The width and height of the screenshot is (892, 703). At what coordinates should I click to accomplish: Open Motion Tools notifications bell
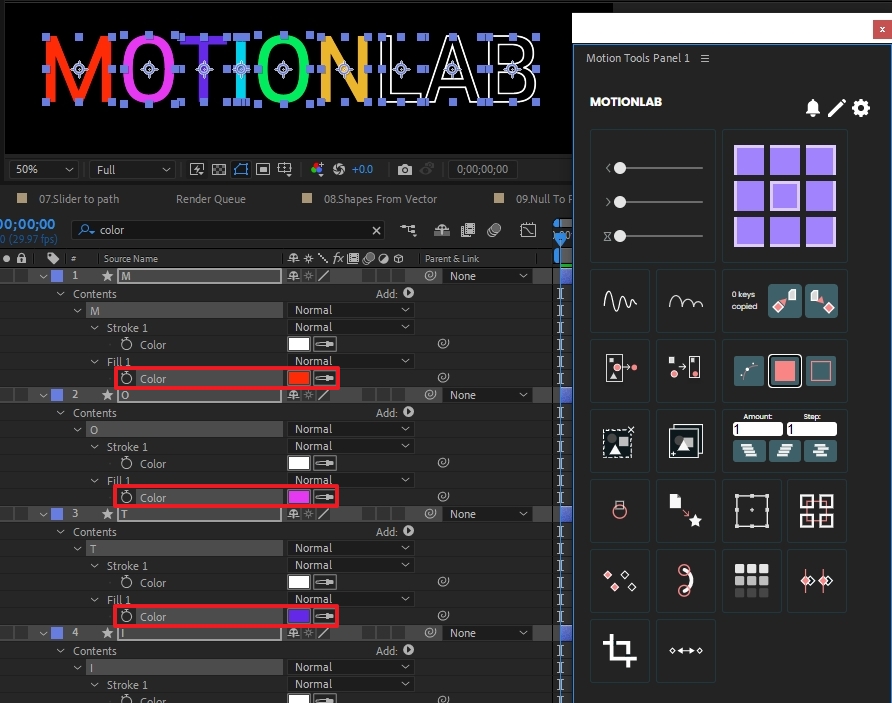pos(812,107)
